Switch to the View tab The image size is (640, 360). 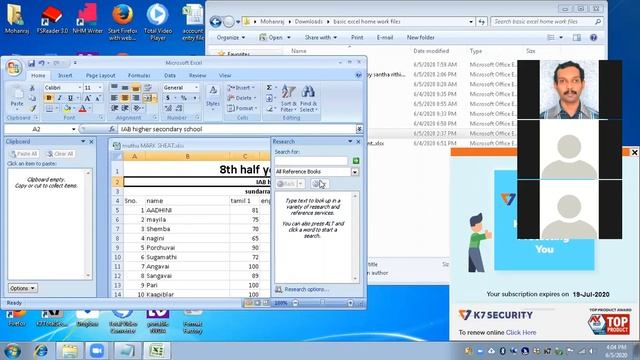tap(225, 76)
